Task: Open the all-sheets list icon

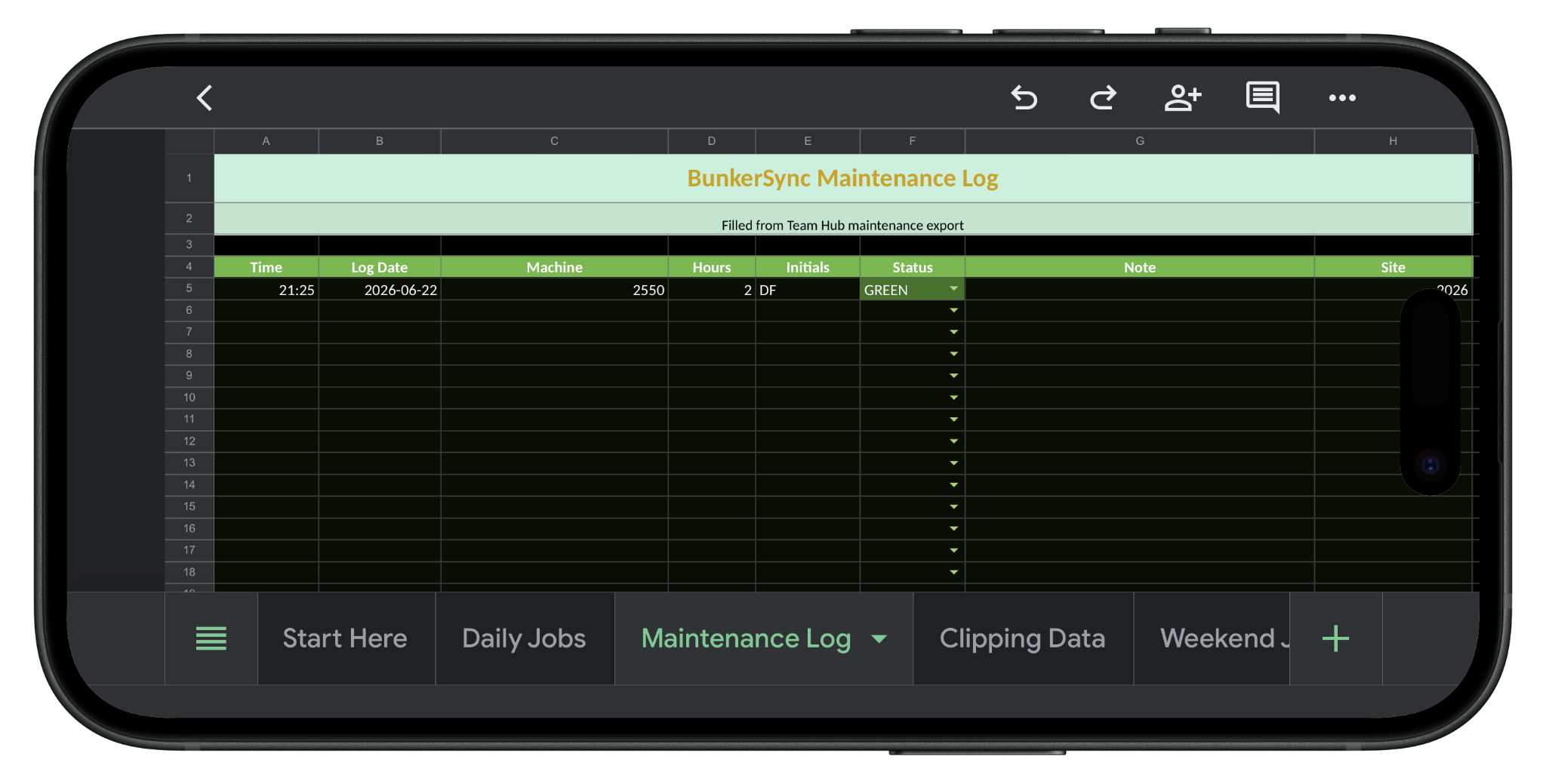Action: click(x=211, y=638)
